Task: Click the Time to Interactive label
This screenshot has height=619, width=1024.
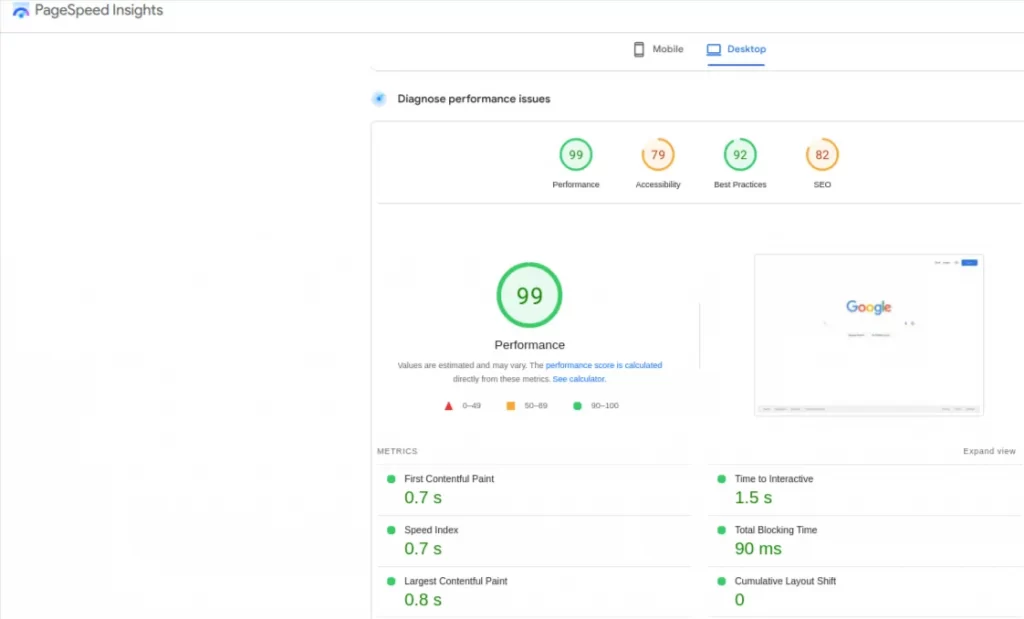Action: coord(773,479)
